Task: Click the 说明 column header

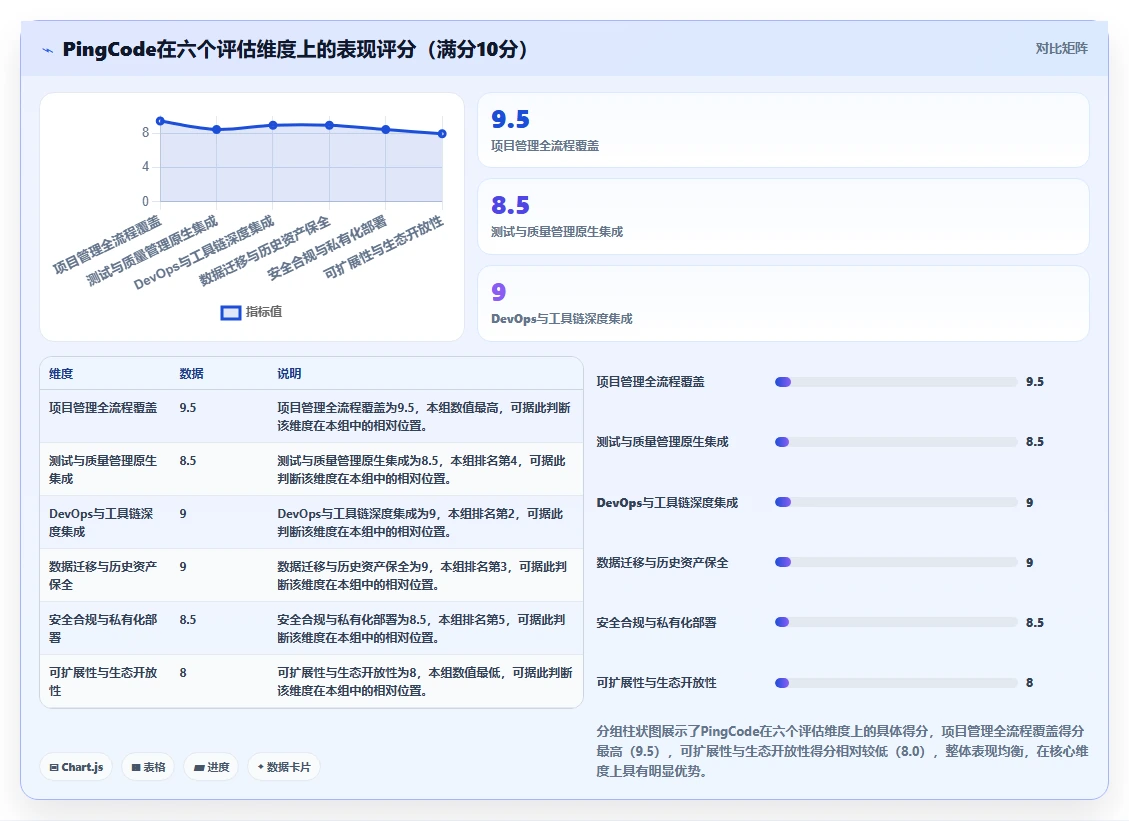Action: pos(289,374)
